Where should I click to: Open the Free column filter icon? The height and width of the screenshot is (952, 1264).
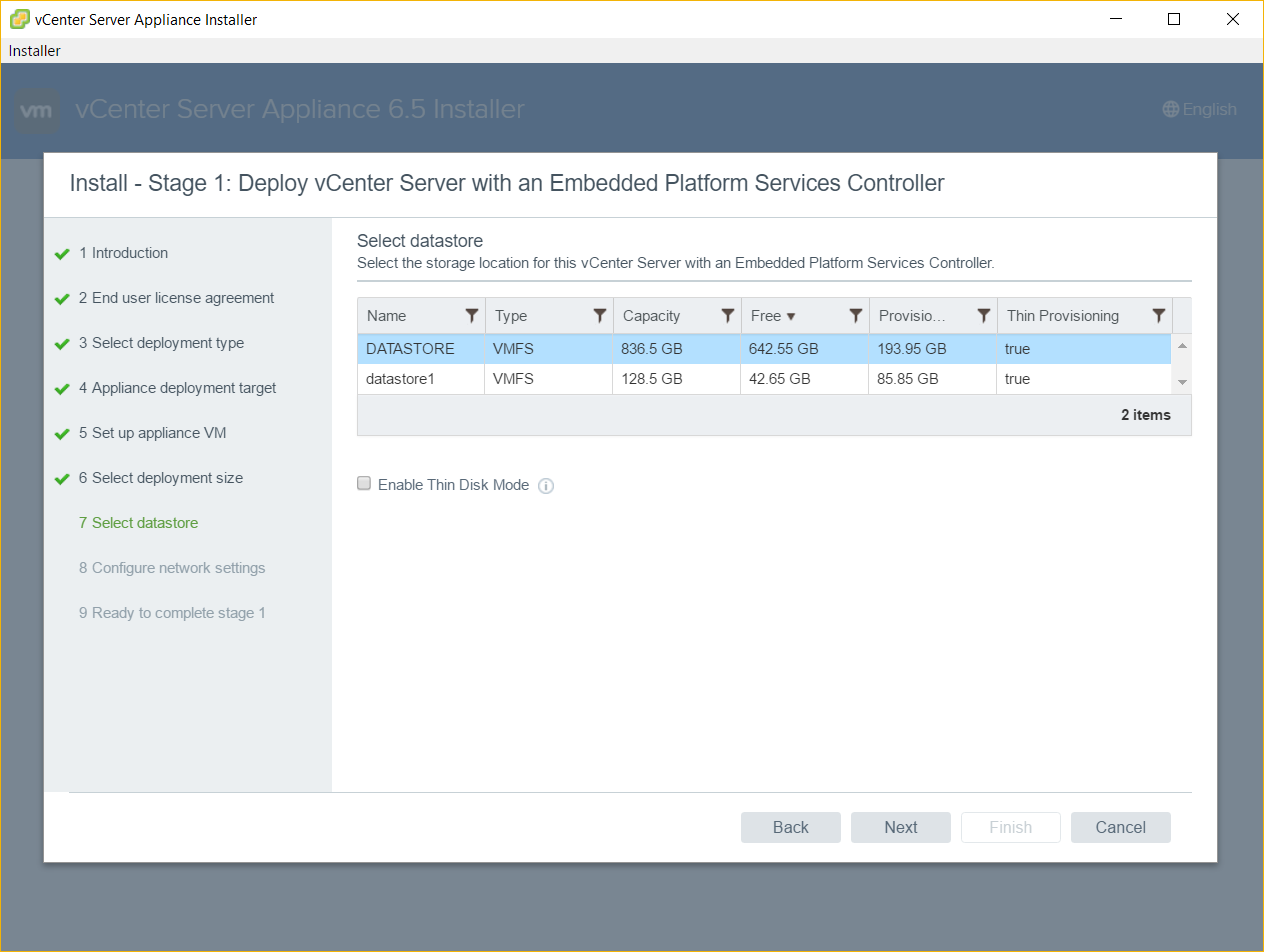coord(856,316)
